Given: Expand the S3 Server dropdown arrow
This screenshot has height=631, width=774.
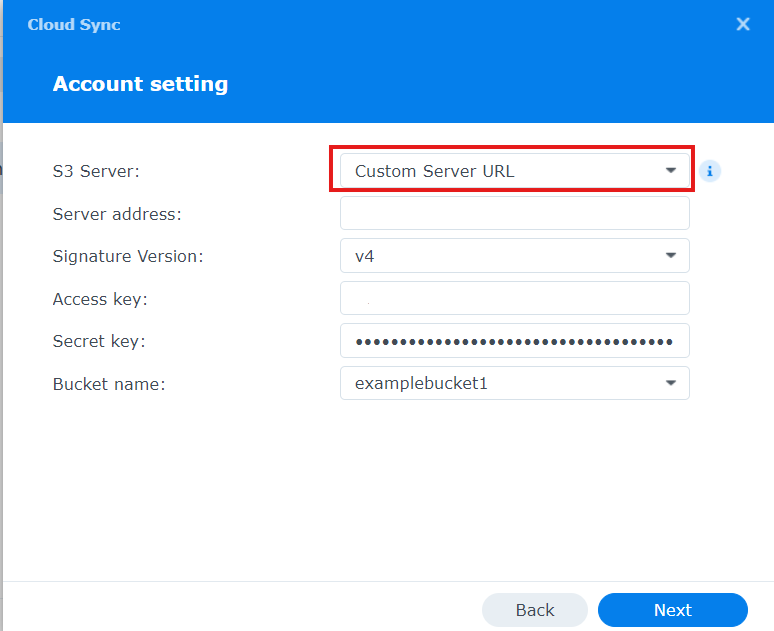Looking at the screenshot, I should click(x=671, y=171).
